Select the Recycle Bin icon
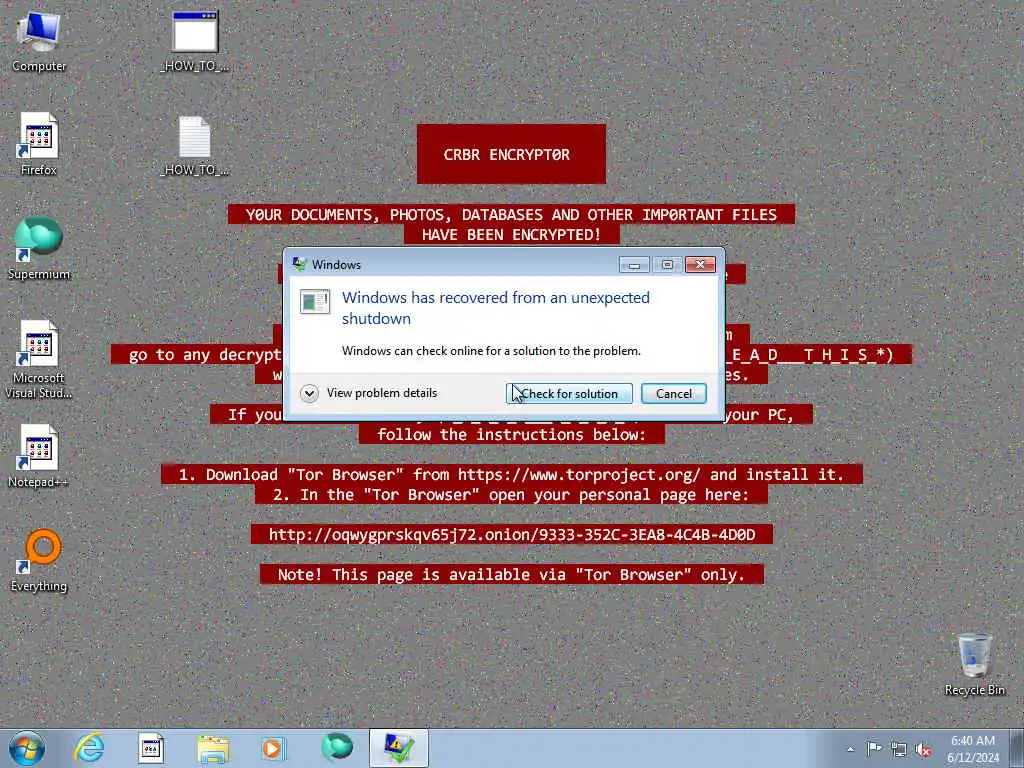The image size is (1024, 768). click(974, 664)
